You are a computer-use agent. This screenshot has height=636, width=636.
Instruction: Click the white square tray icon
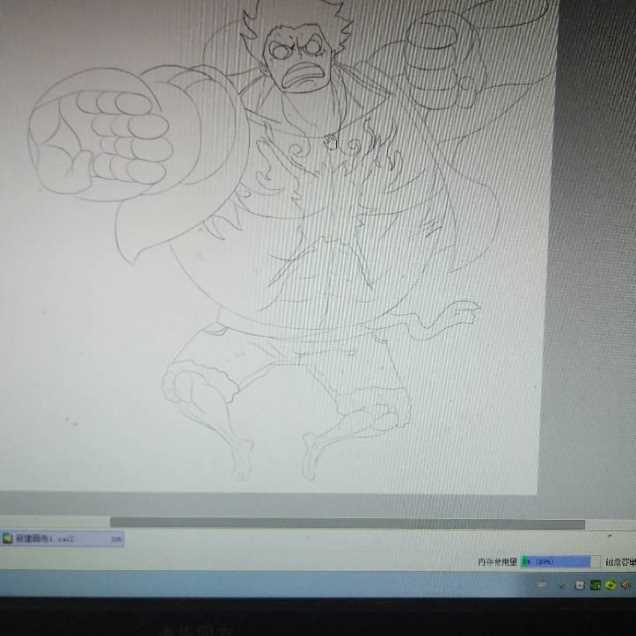click(x=580, y=585)
